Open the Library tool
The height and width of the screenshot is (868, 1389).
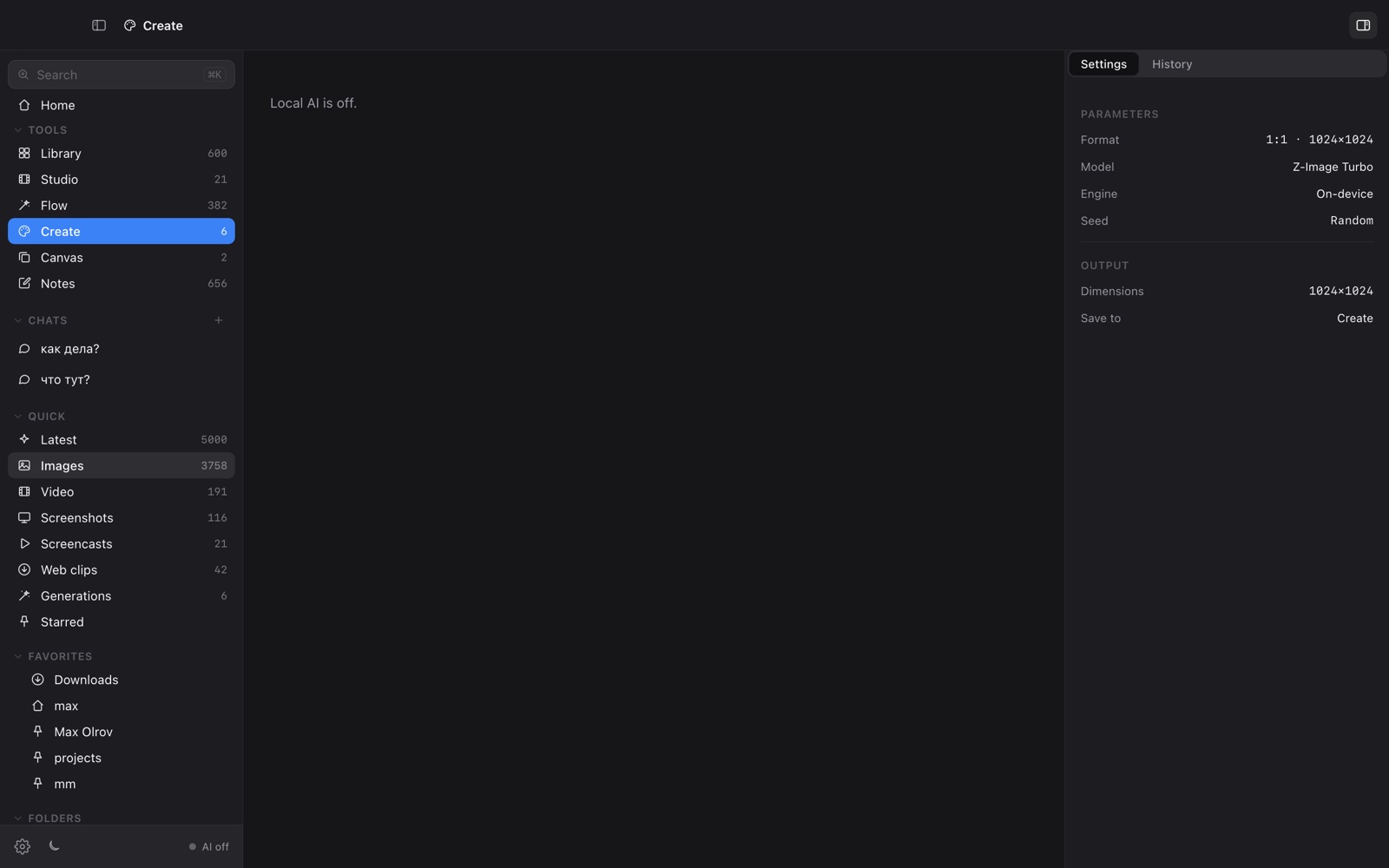pyautogui.click(x=122, y=153)
